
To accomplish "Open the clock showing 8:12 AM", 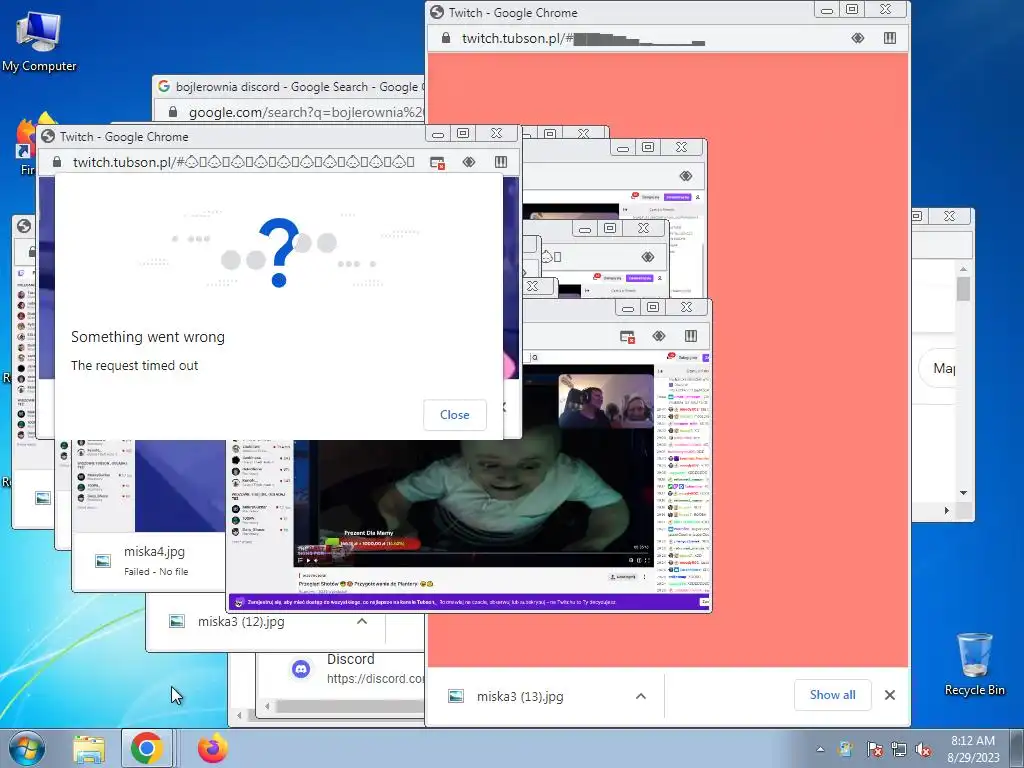I will click(x=973, y=748).
